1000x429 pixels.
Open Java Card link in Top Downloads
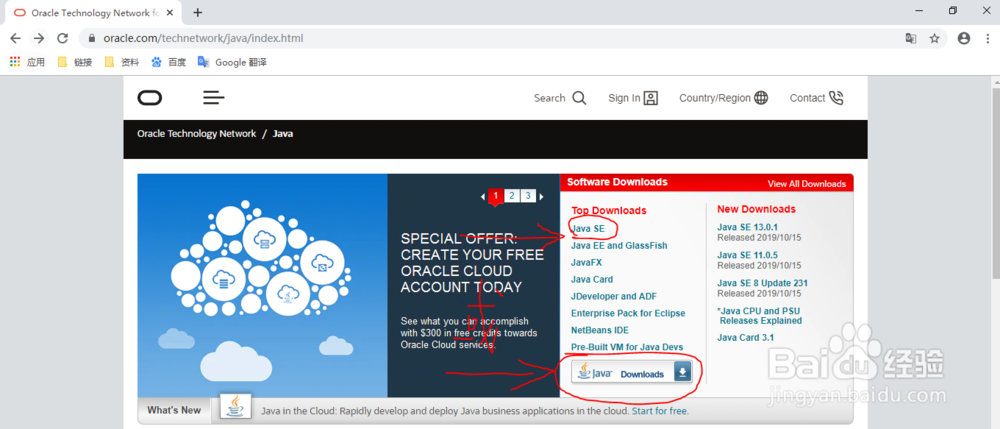click(592, 279)
